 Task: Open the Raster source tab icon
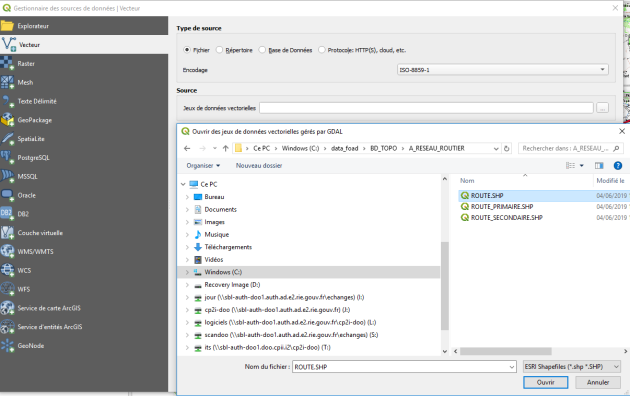point(7,63)
